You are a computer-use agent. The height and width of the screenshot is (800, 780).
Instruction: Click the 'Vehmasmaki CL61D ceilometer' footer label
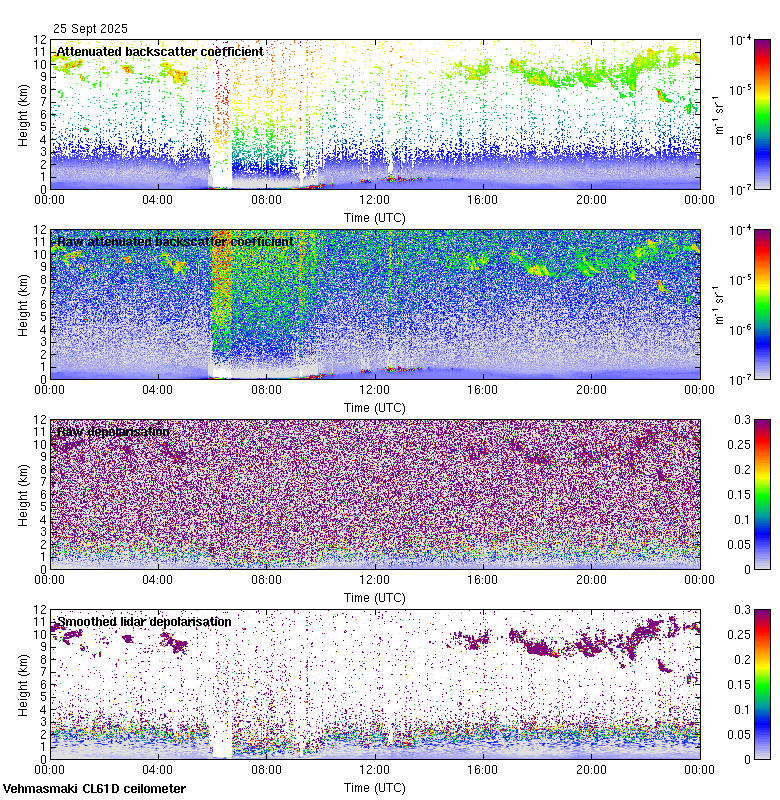point(94,789)
